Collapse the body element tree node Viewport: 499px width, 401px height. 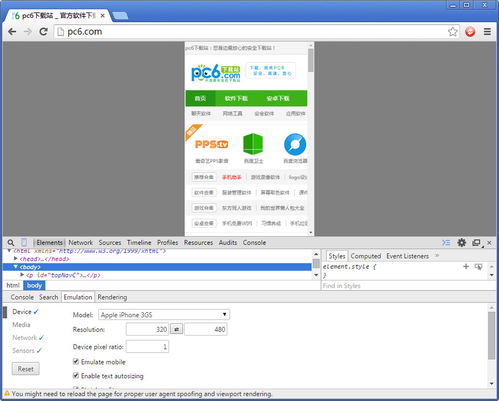pyautogui.click(x=15, y=267)
